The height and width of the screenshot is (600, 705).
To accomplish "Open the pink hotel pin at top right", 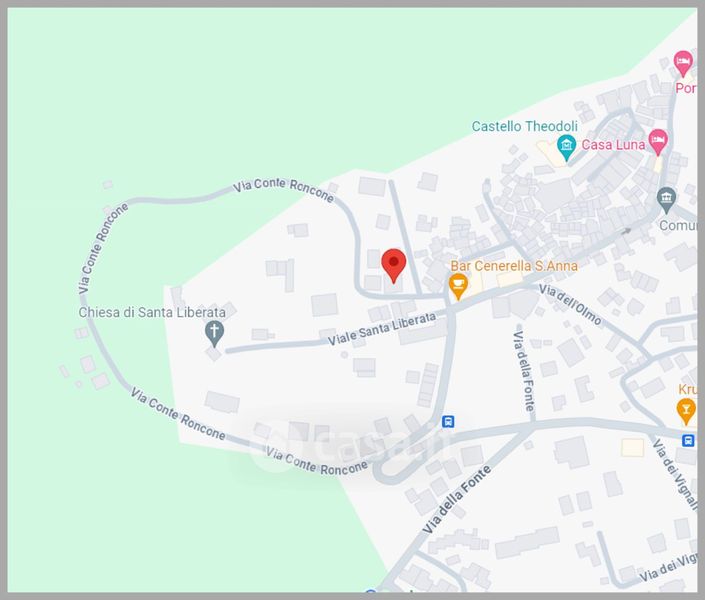I will (x=683, y=63).
